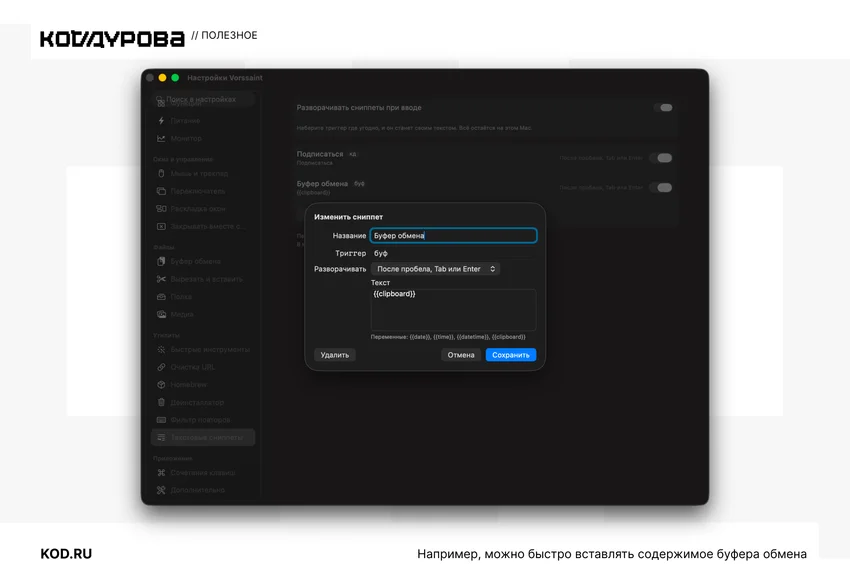Click the Подписаться snippet name in list
The height and width of the screenshot is (582, 850).
click(320, 154)
